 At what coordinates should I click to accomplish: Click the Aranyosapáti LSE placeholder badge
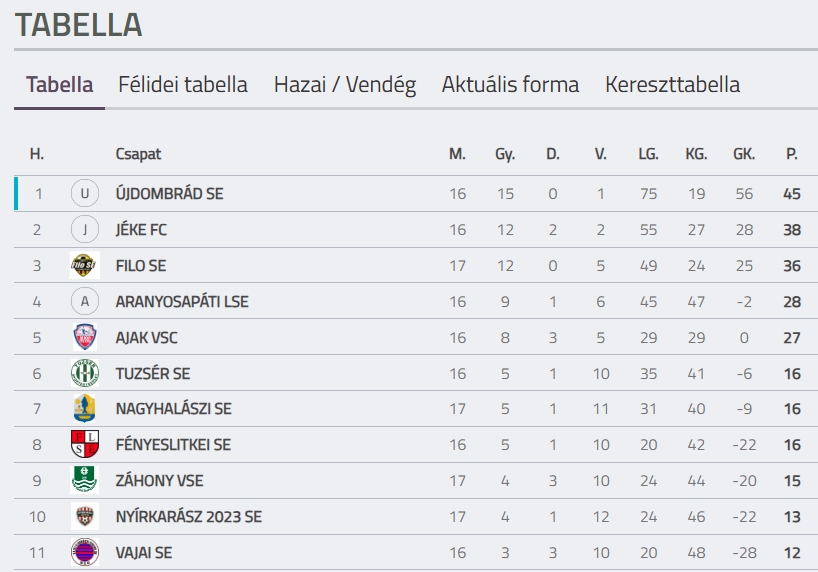tap(84, 302)
